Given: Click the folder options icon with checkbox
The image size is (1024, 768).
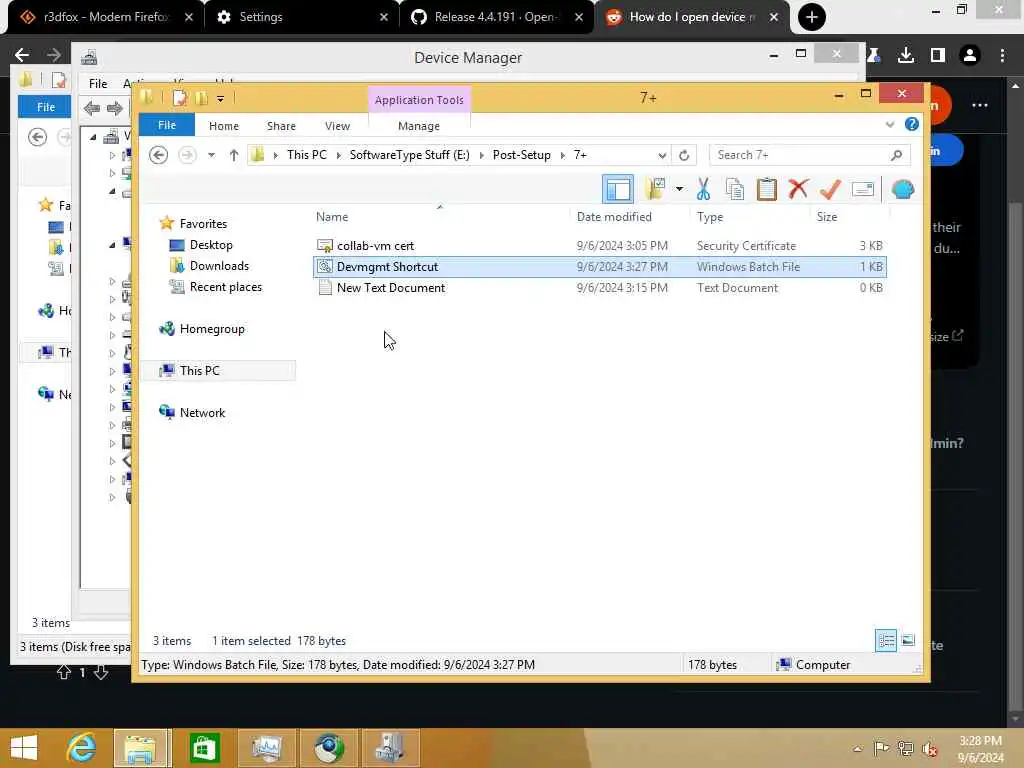Looking at the screenshot, I should coord(655,189).
